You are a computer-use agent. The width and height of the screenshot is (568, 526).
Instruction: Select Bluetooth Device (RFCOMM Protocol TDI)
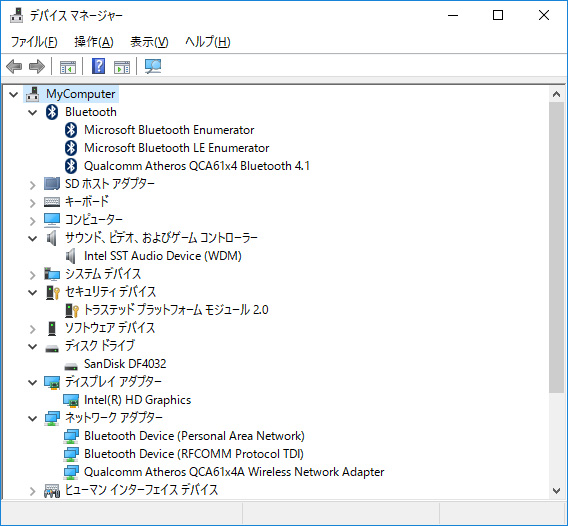click(x=194, y=454)
